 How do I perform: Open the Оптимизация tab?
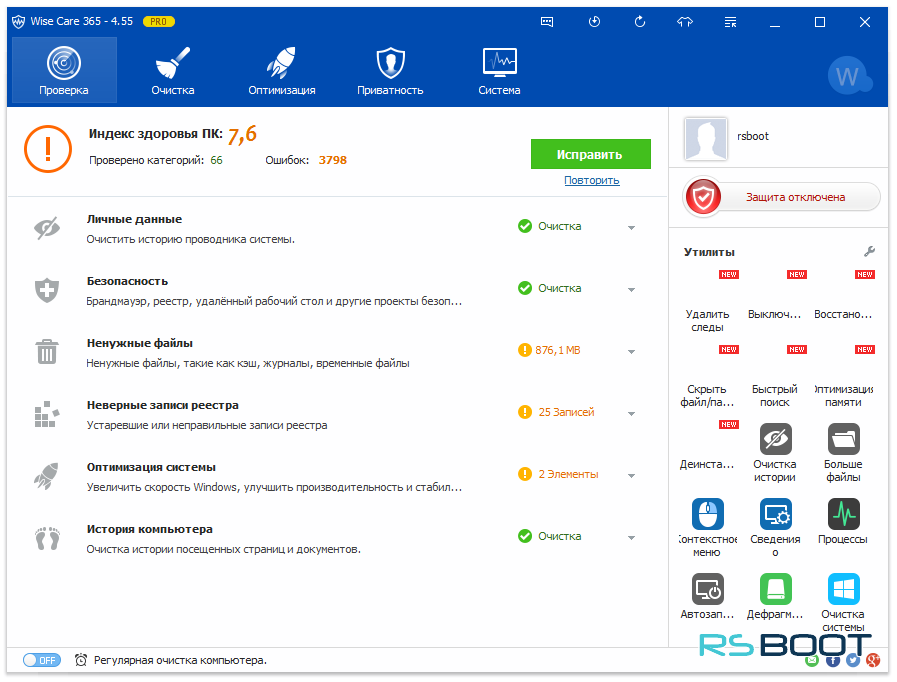(281, 70)
